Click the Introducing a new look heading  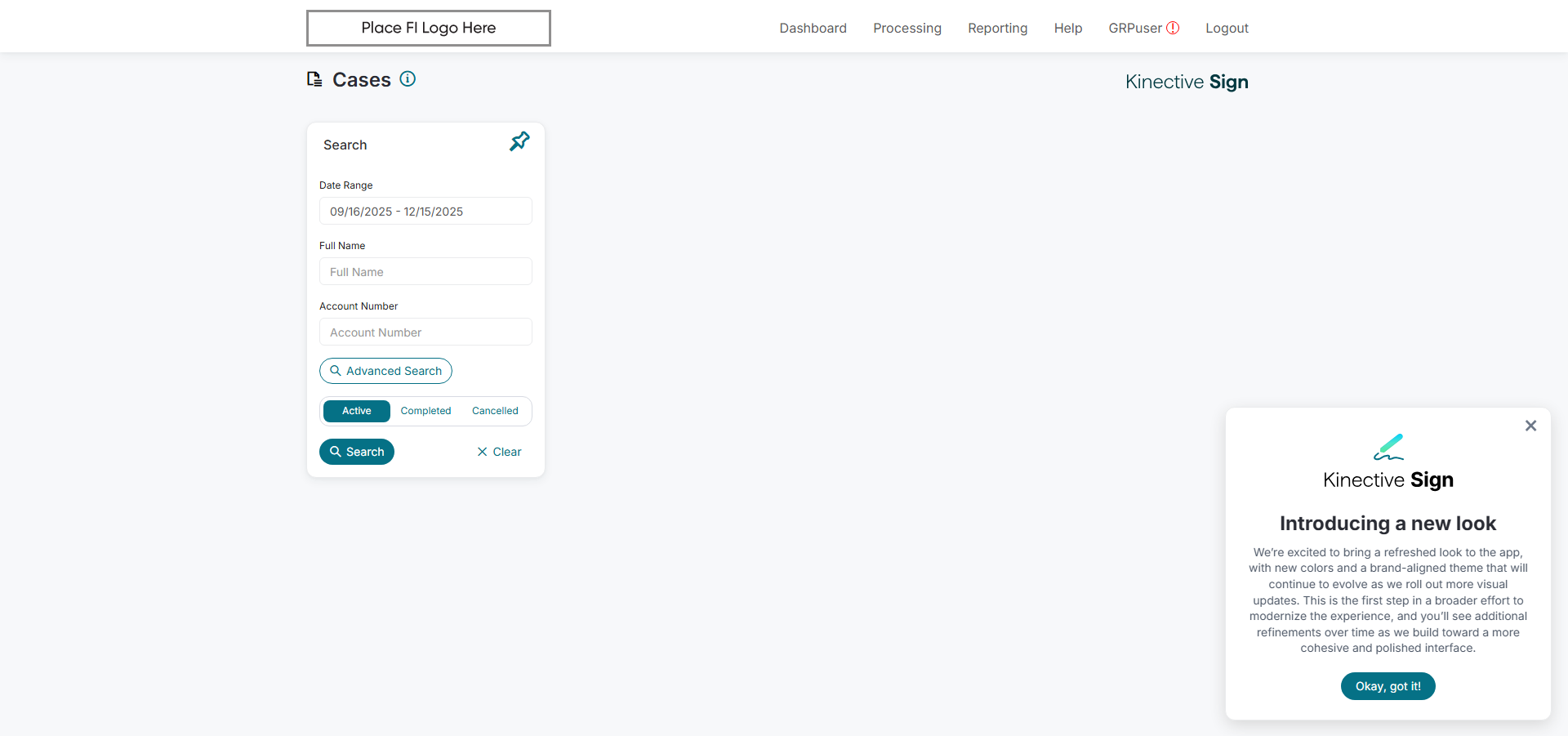tap(1388, 524)
